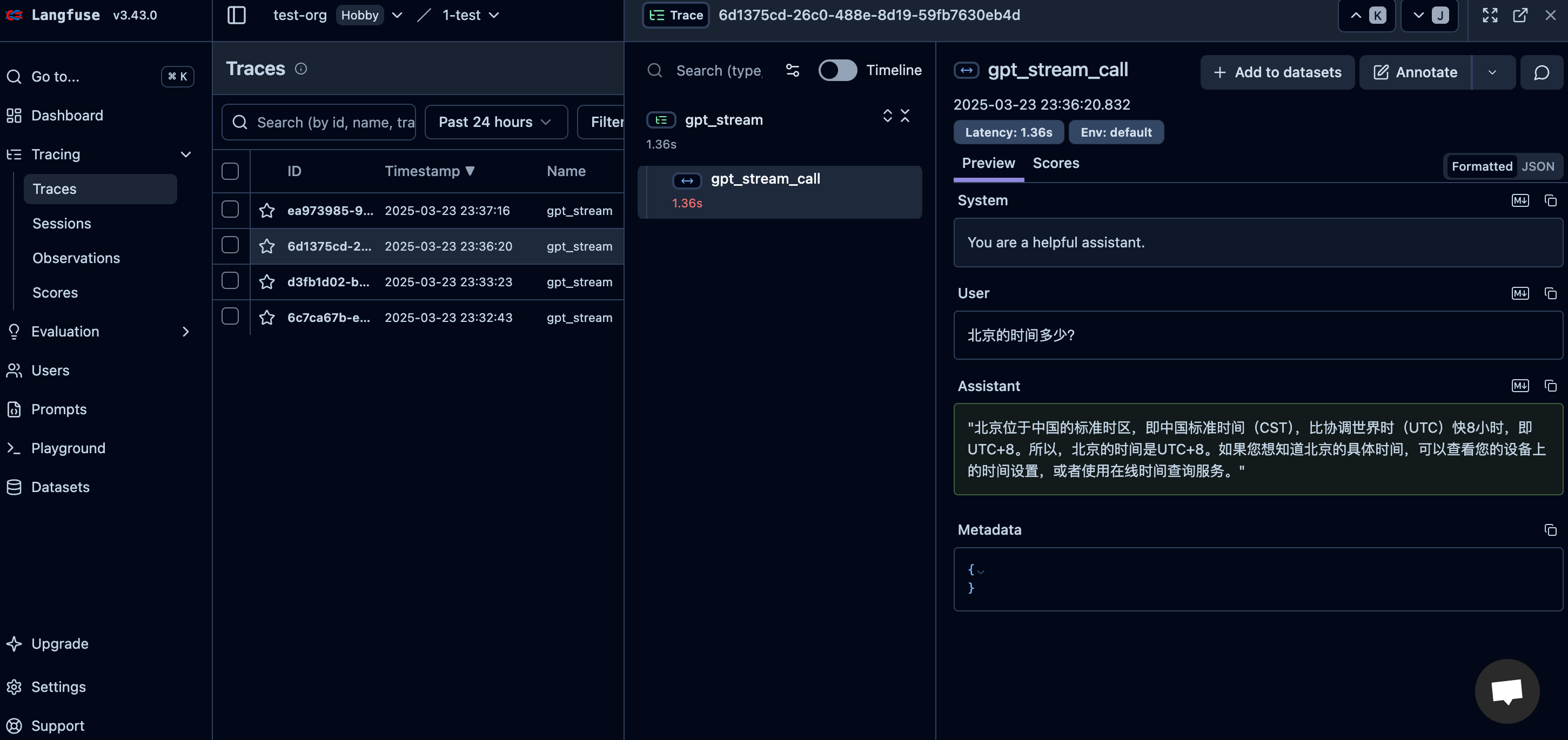Switch to the Scores tab
Image resolution: width=1568 pixels, height=740 pixels.
[x=1055, y=163]
